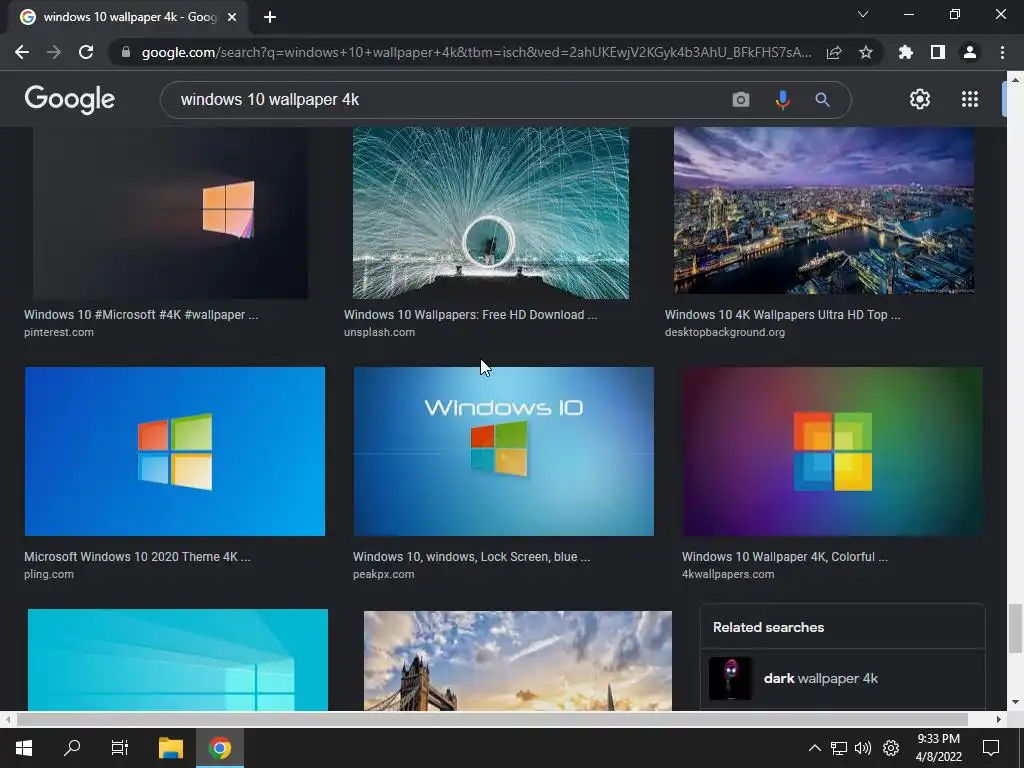
Task: Click the horizontal scrollbar right arrow
Action: (999, 719)
